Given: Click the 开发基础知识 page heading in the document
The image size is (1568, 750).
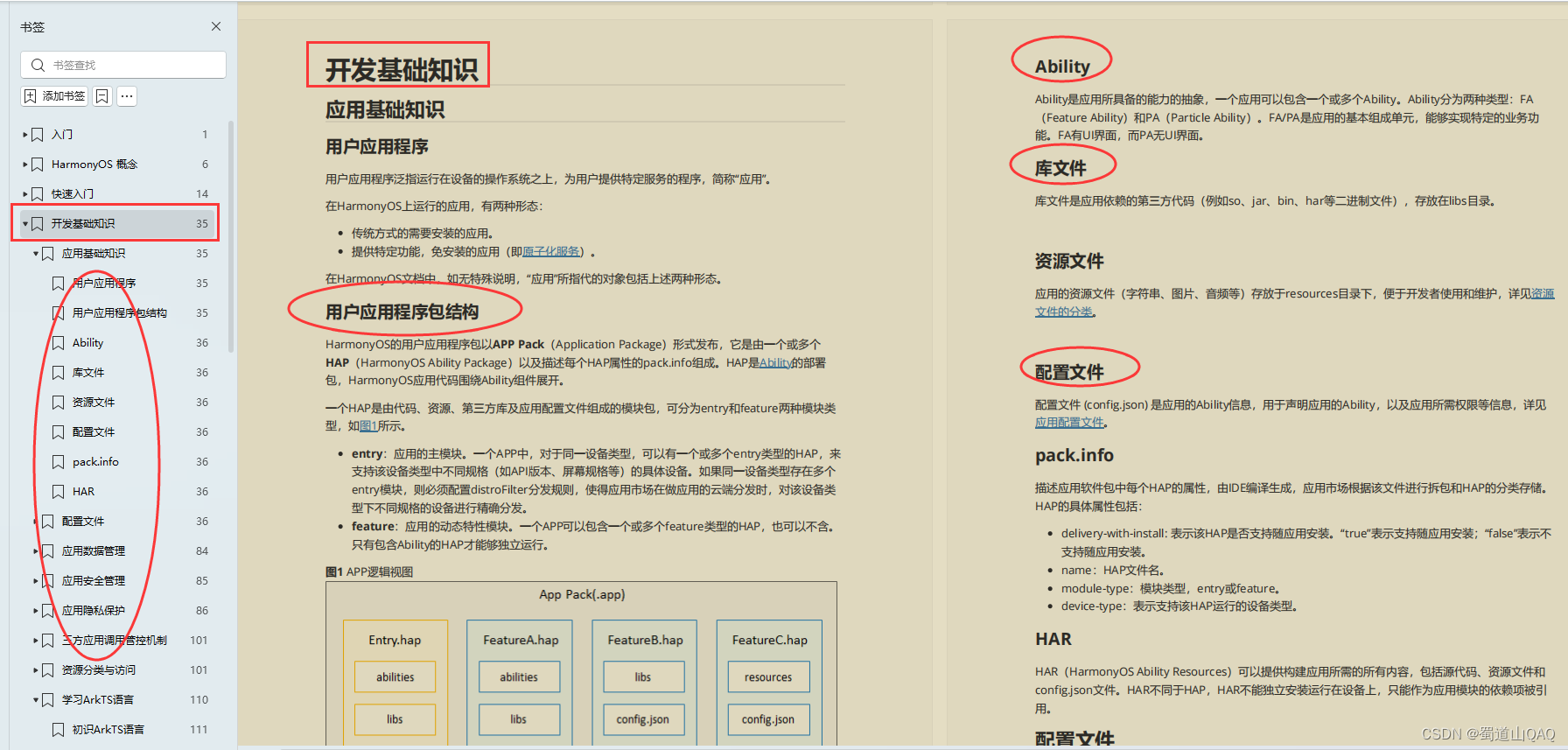Looking at the screenshot, I should point(402,70).
